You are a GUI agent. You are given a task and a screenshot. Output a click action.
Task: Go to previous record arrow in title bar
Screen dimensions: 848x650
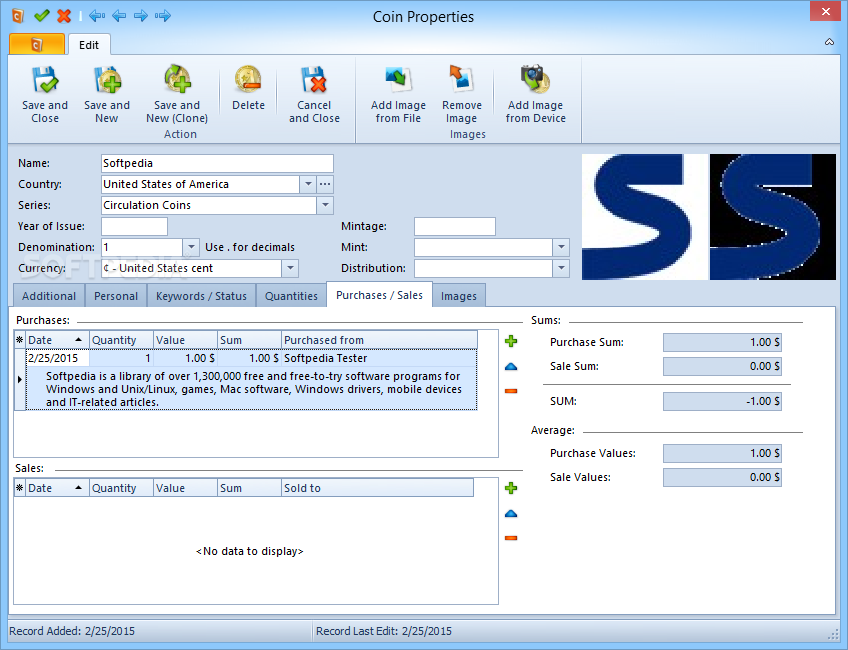point(119,16)
